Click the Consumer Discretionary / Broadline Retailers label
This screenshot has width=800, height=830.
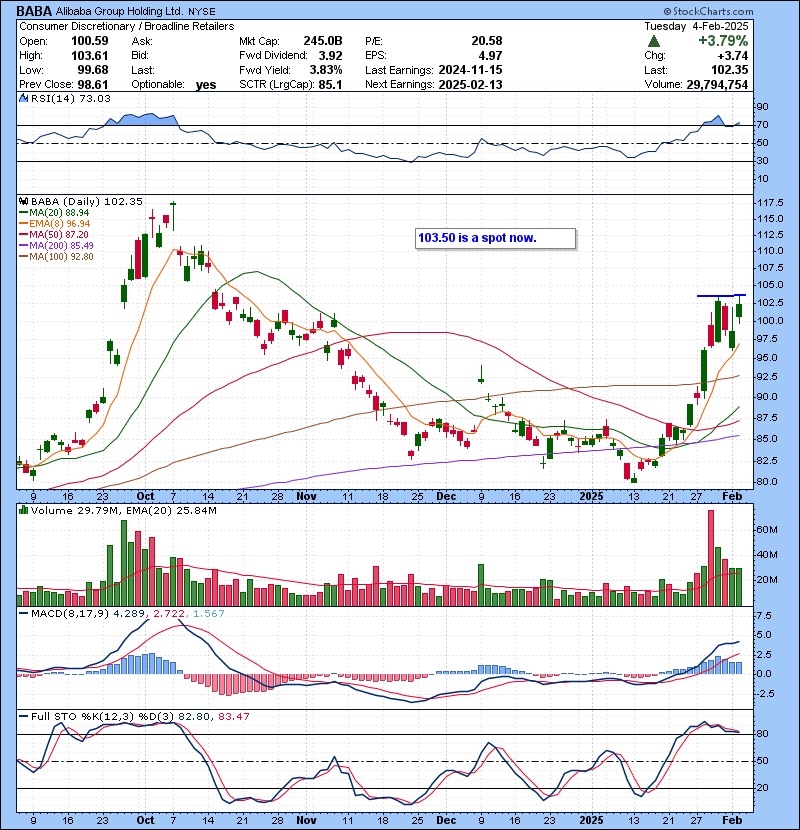pos(127,26)
